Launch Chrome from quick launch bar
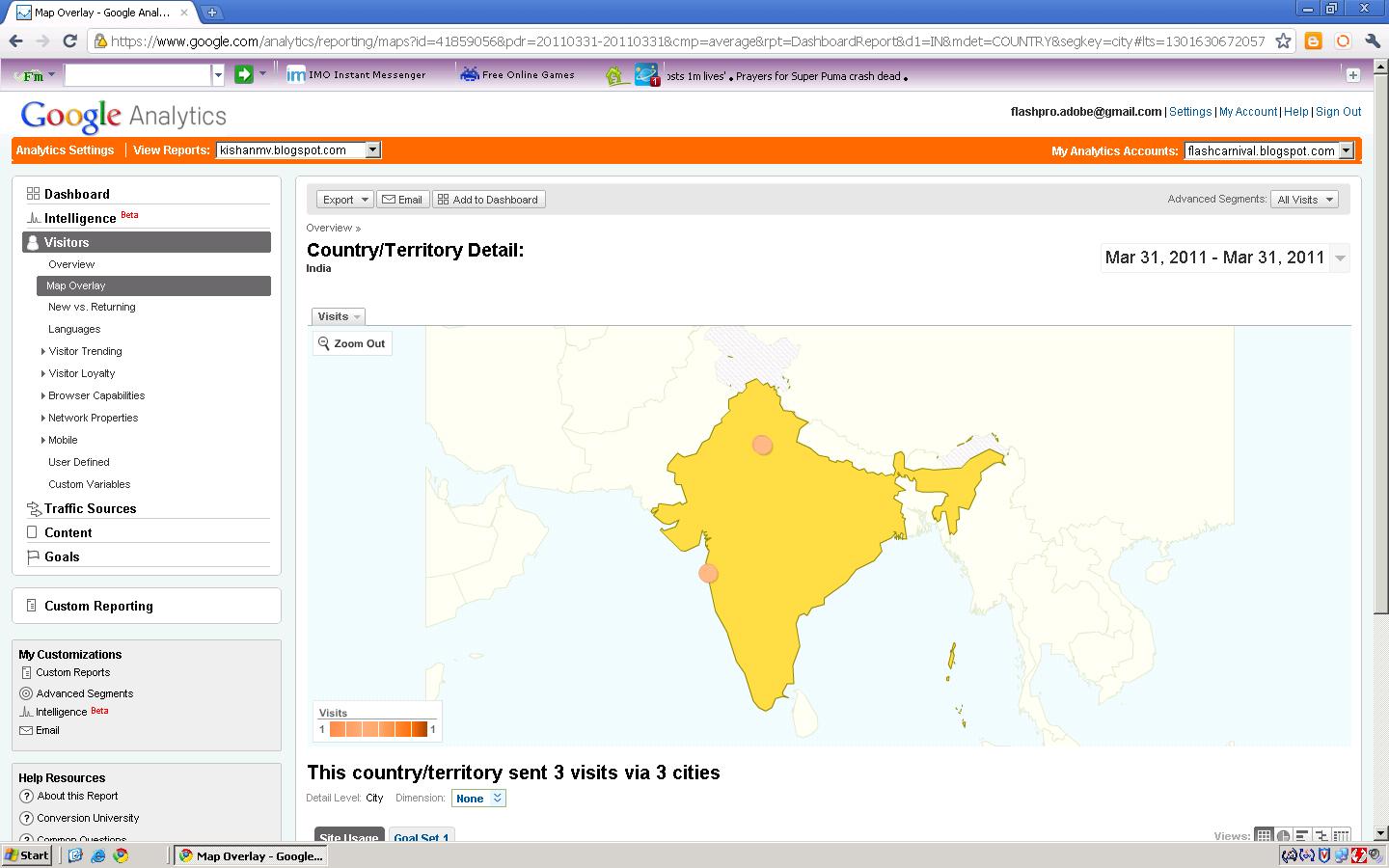 (121, 855)
